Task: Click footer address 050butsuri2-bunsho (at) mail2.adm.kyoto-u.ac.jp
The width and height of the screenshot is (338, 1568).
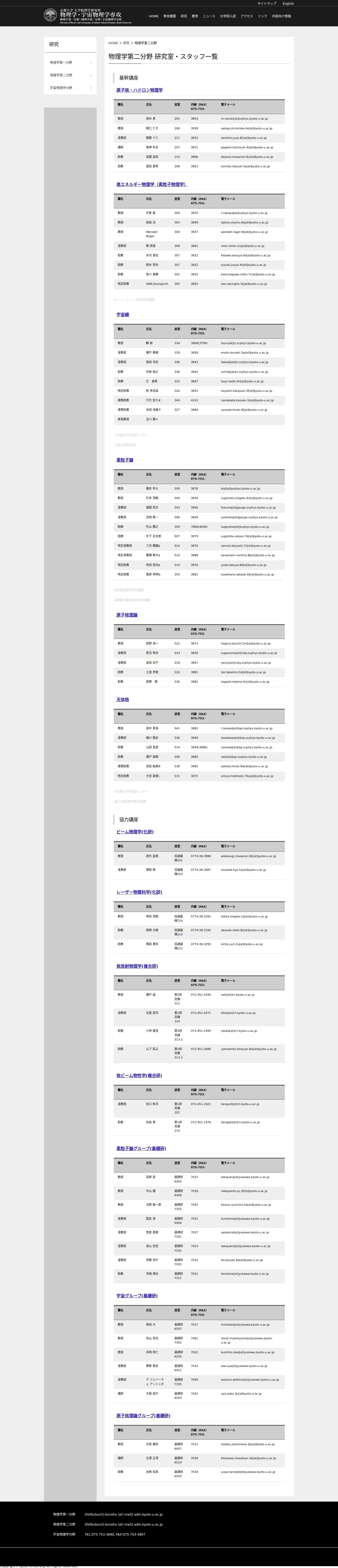Action: point(123,1524)
